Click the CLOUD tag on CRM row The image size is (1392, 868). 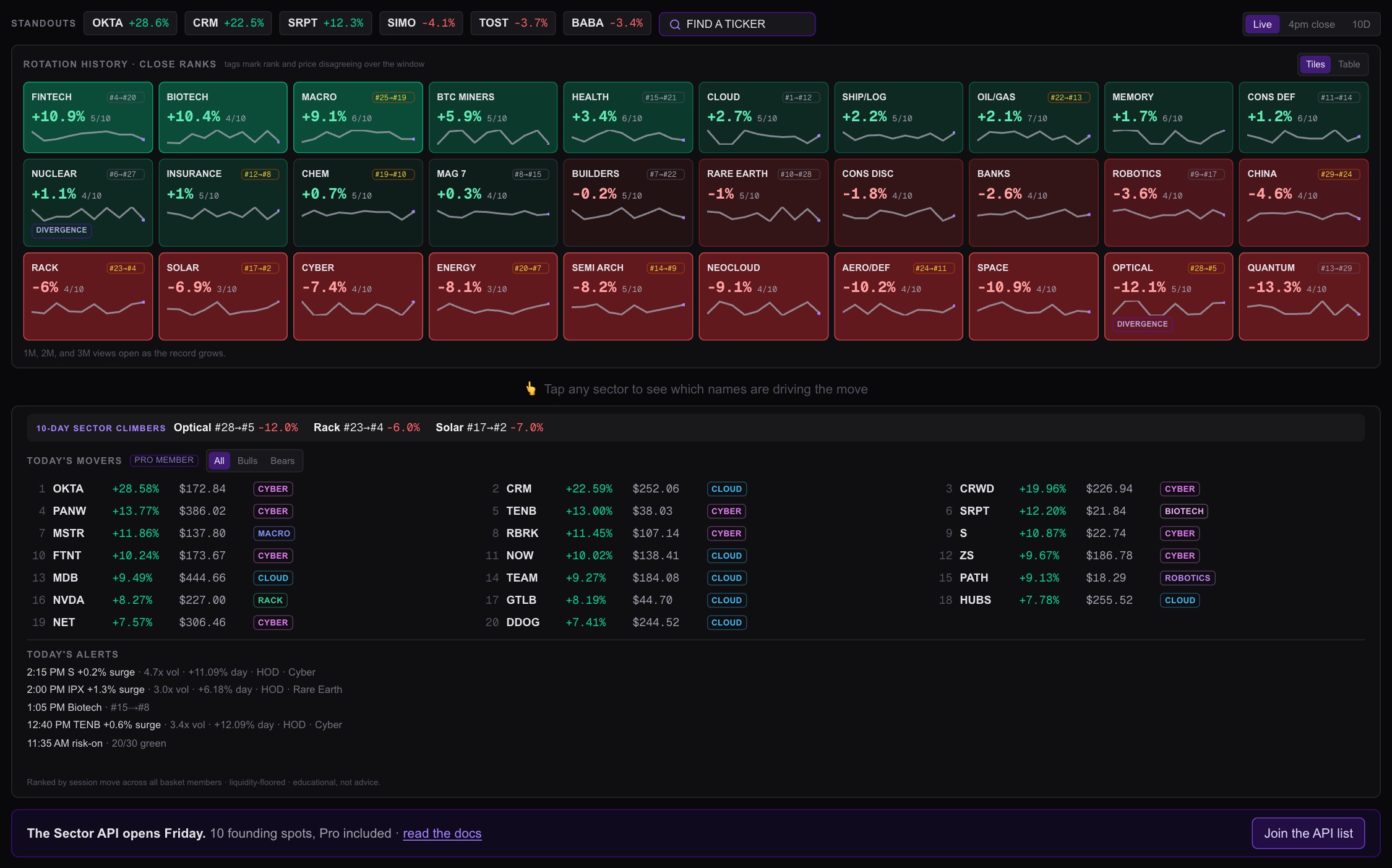coord(726,489)
